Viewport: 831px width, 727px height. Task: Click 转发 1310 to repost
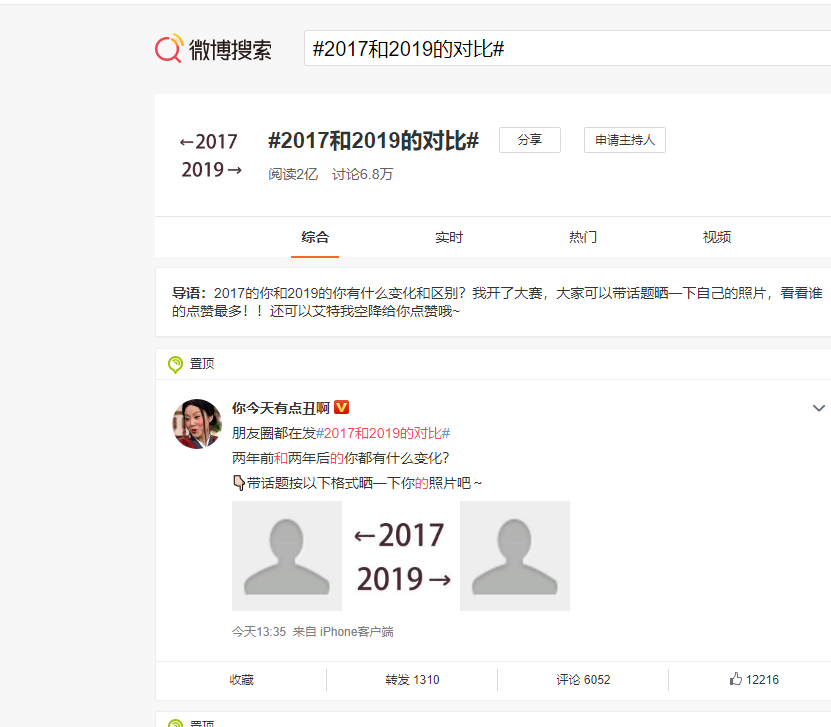coord(412,680)
